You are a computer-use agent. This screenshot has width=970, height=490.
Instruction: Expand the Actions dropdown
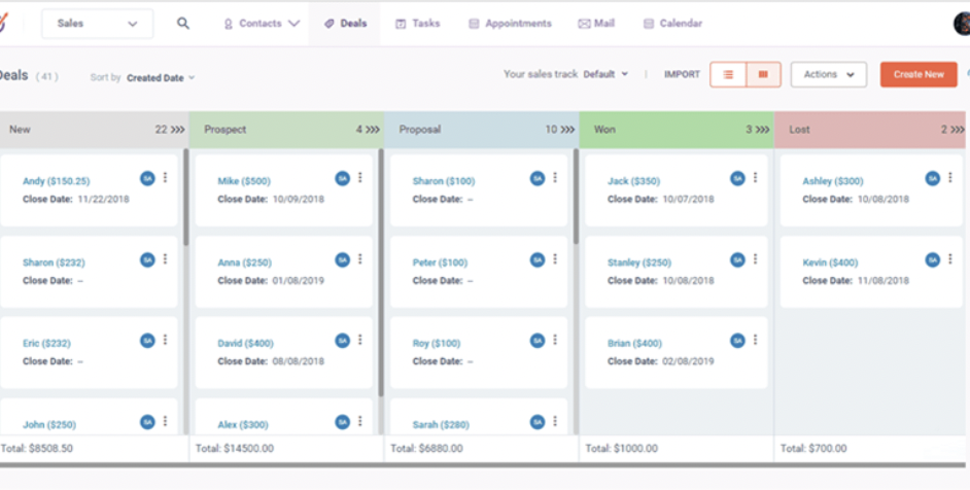(828, 75)
